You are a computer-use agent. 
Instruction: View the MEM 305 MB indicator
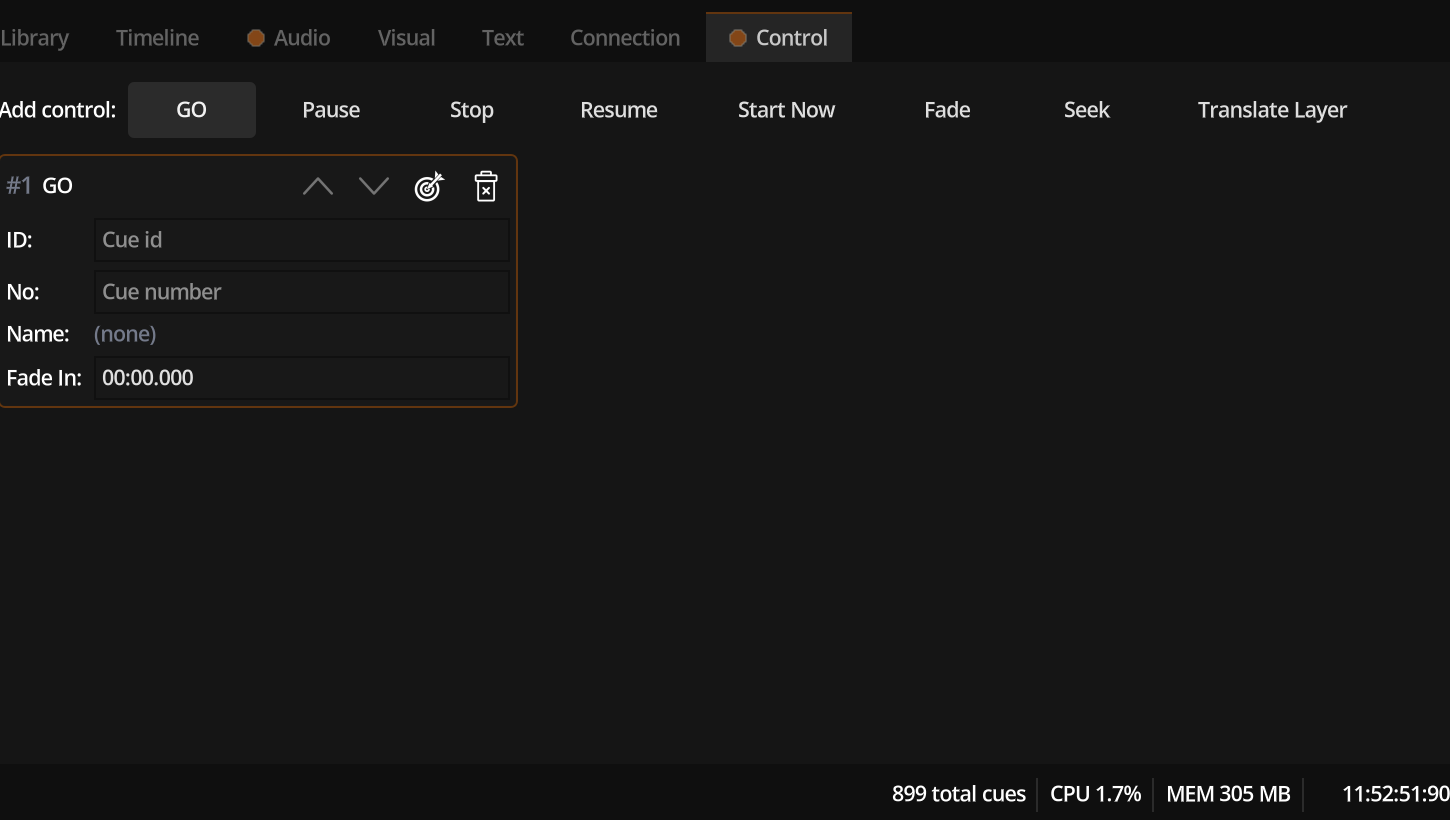[1229, 794]
